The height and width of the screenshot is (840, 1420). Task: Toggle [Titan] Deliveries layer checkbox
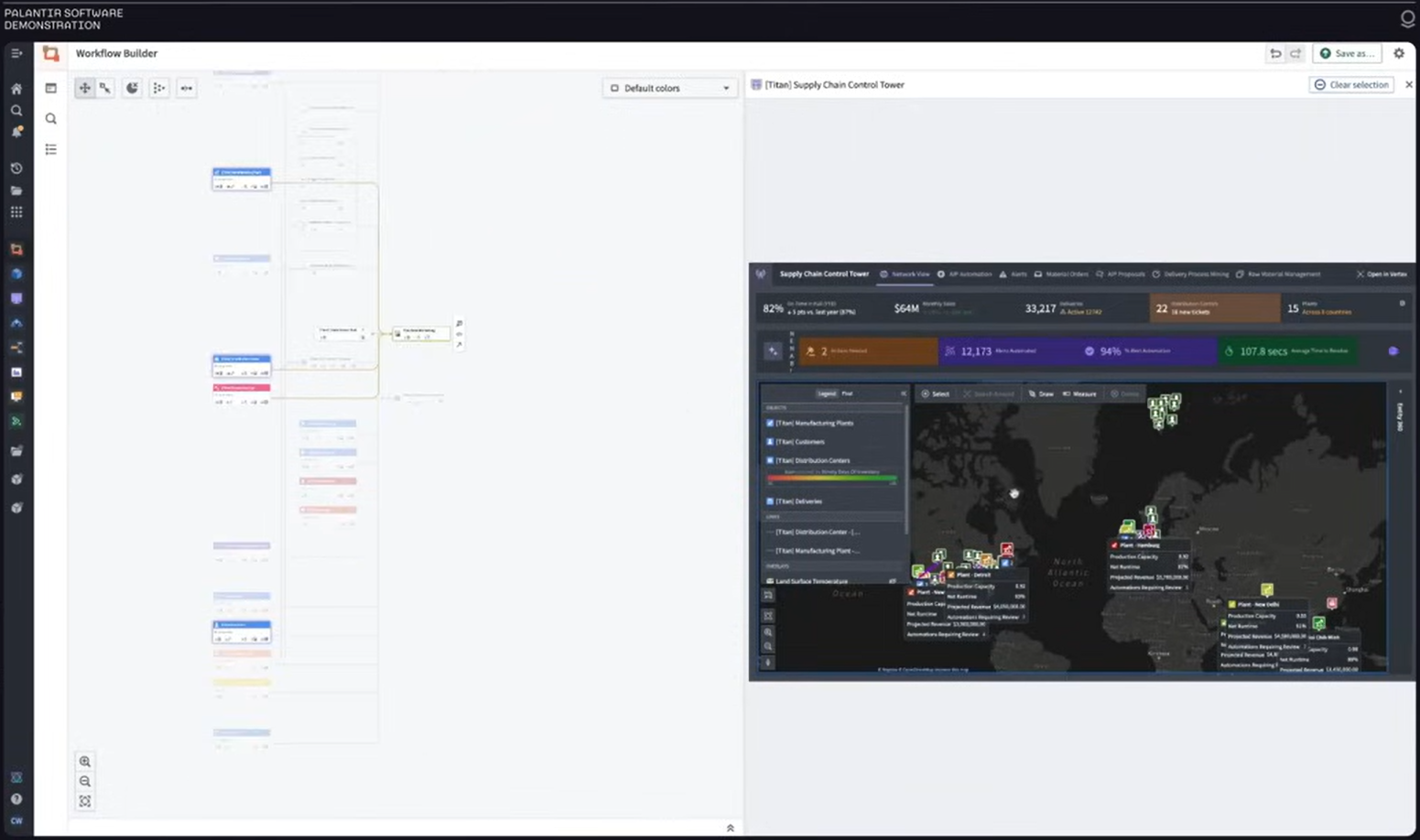pos(770,501)
